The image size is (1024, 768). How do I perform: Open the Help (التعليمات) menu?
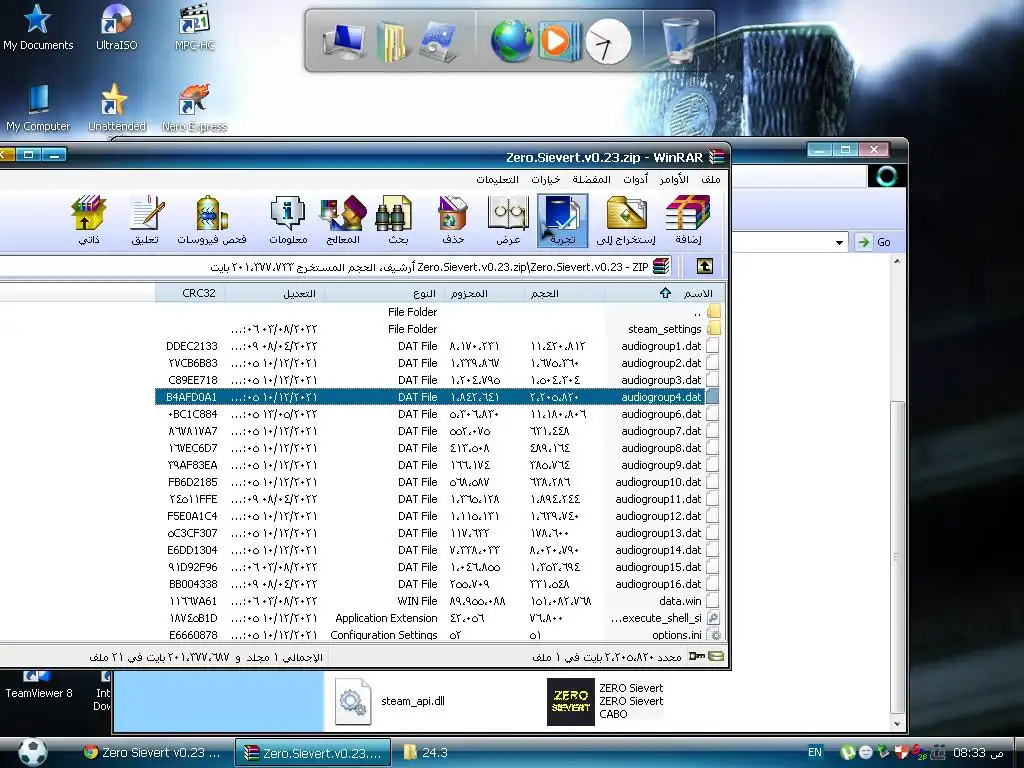[497, 179]
